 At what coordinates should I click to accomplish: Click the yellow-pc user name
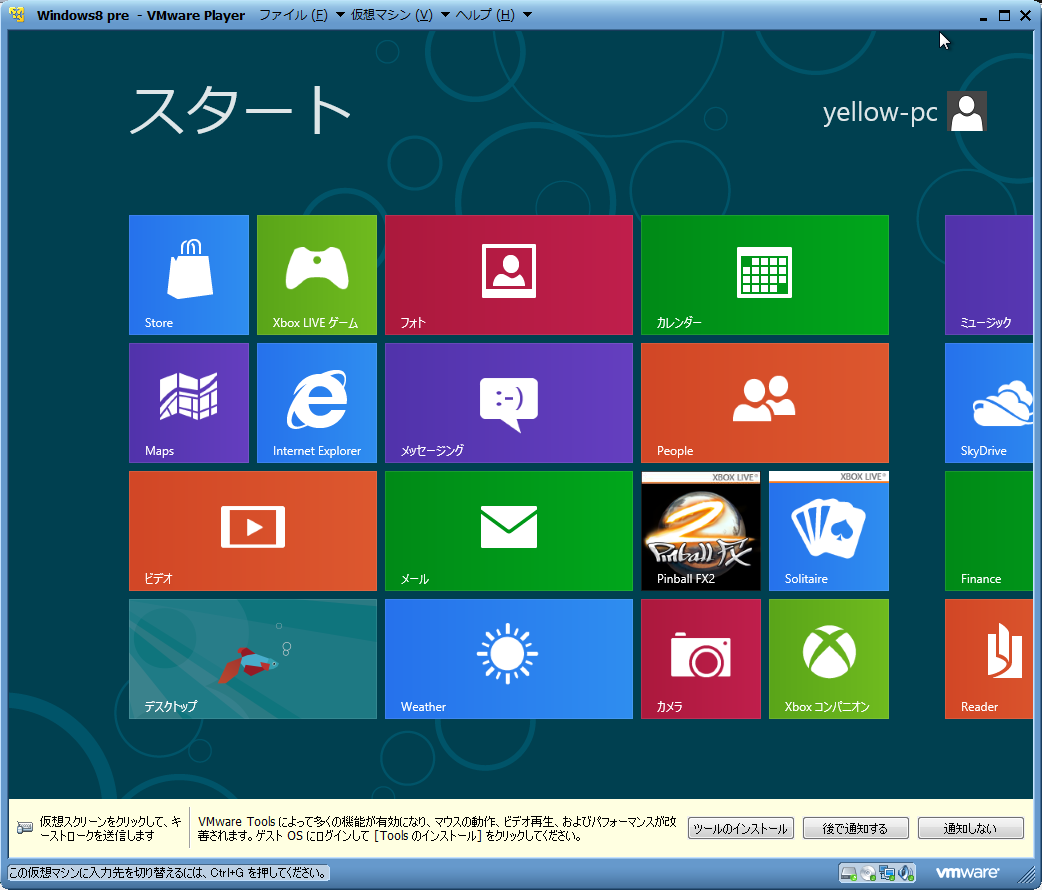pyautogui.click(x=880, y=112)
